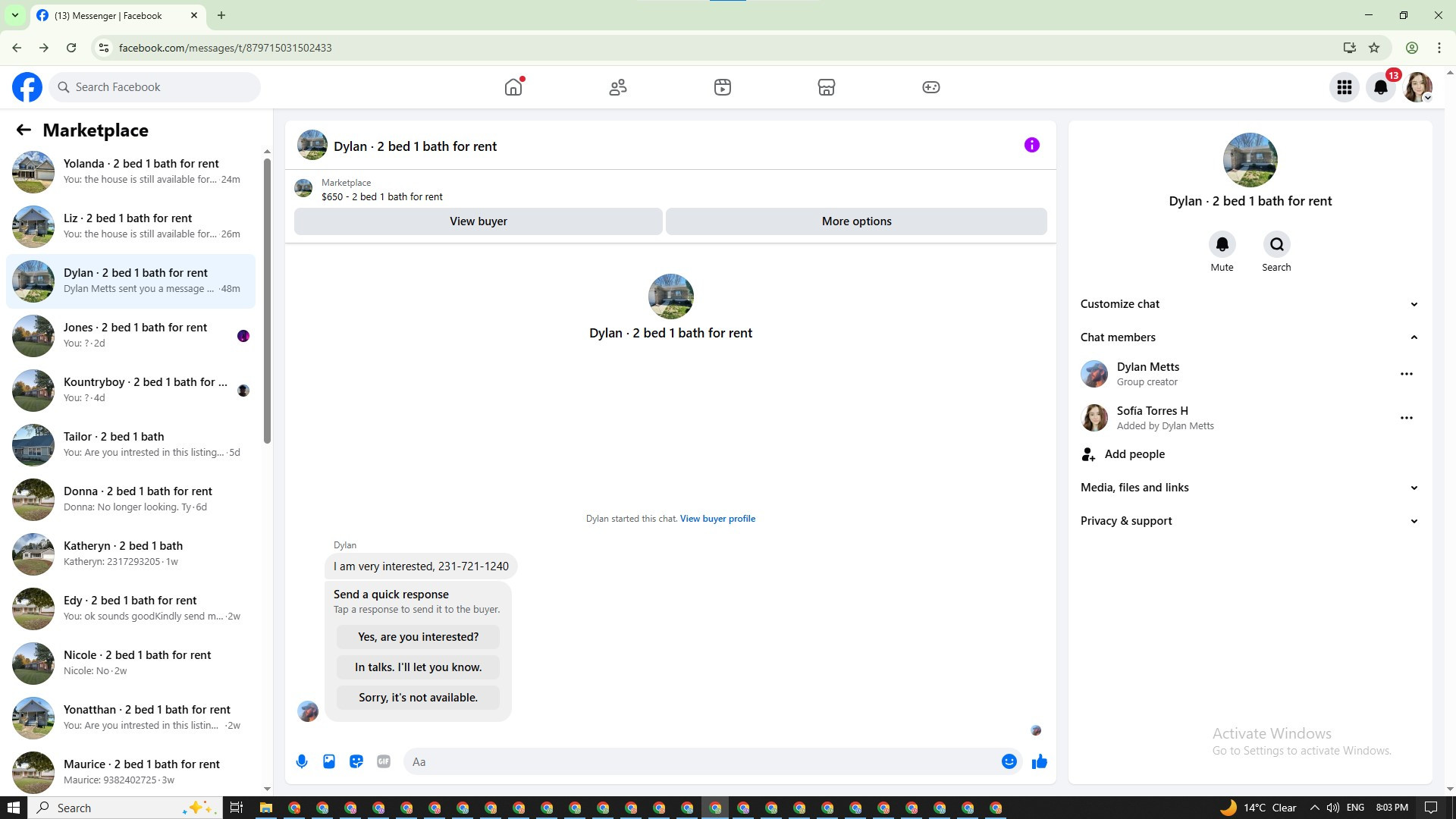Open the Facebook apps grid menu
The image size is (1456, 819).
[1344, 87]
